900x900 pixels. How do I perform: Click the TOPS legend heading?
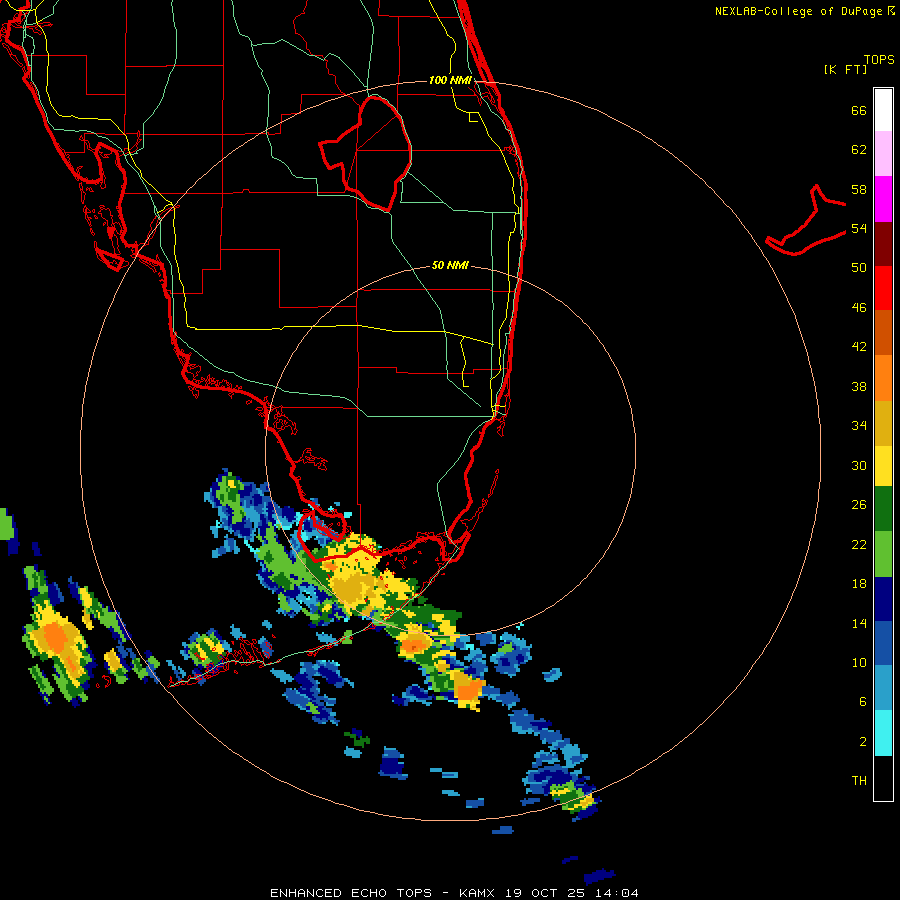879,59
